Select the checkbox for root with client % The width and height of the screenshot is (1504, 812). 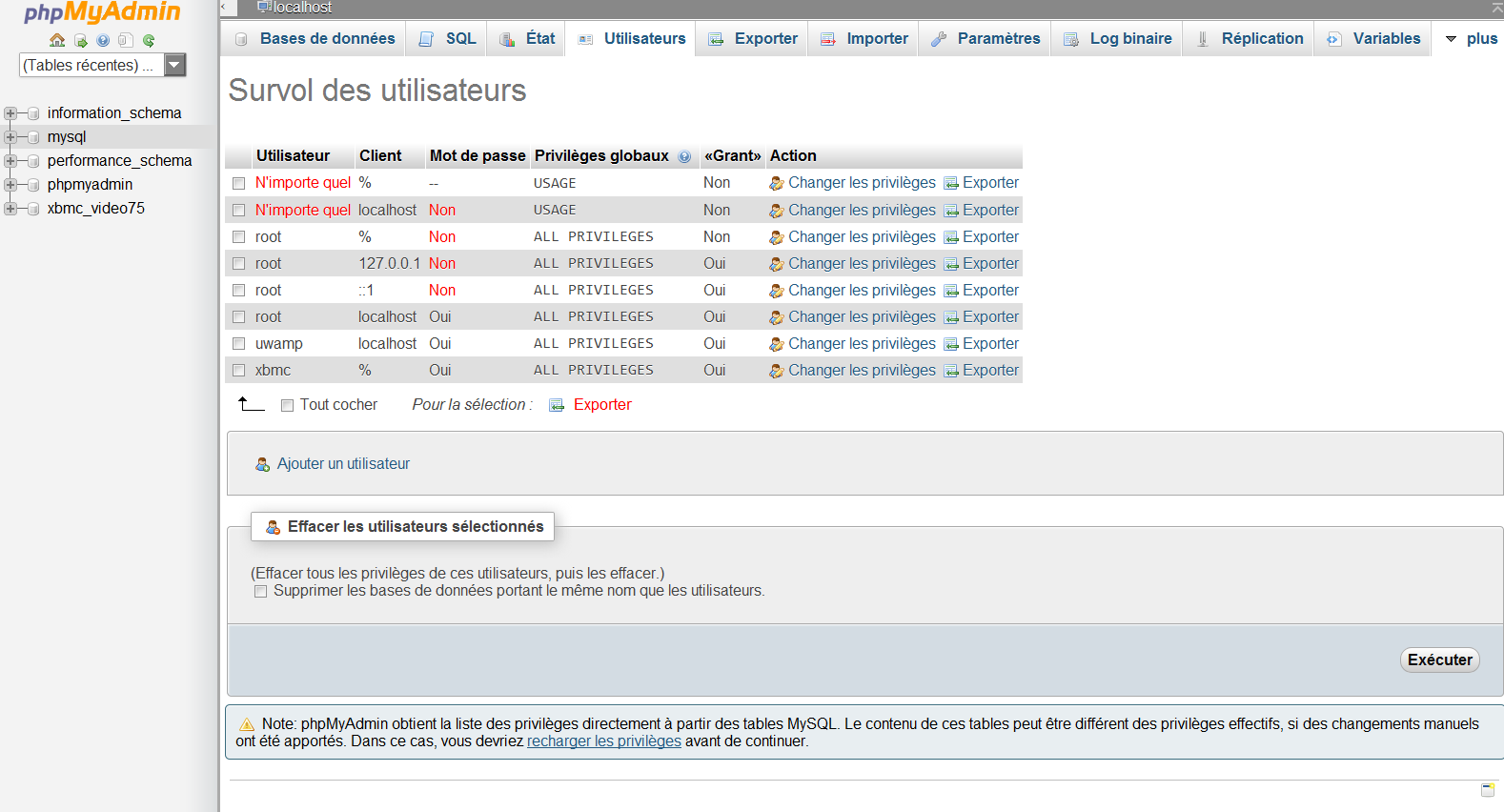click(239, 237)
